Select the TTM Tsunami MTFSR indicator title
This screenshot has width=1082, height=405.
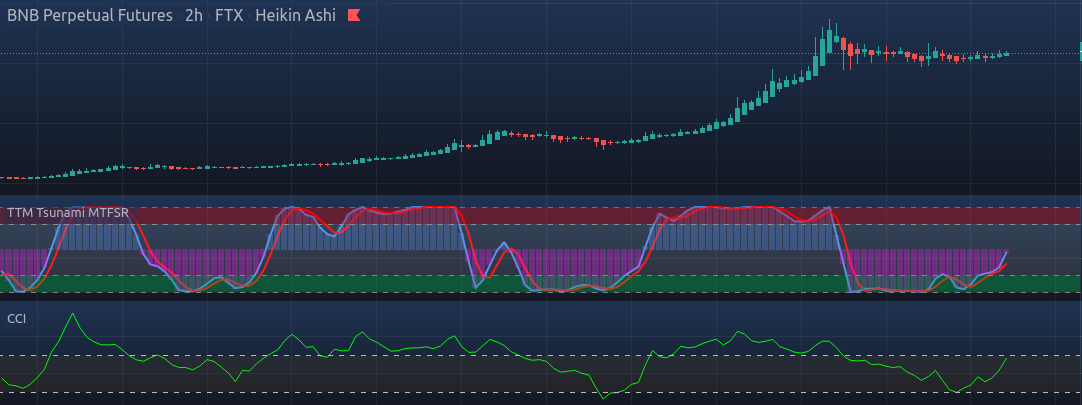pos(68,213)
